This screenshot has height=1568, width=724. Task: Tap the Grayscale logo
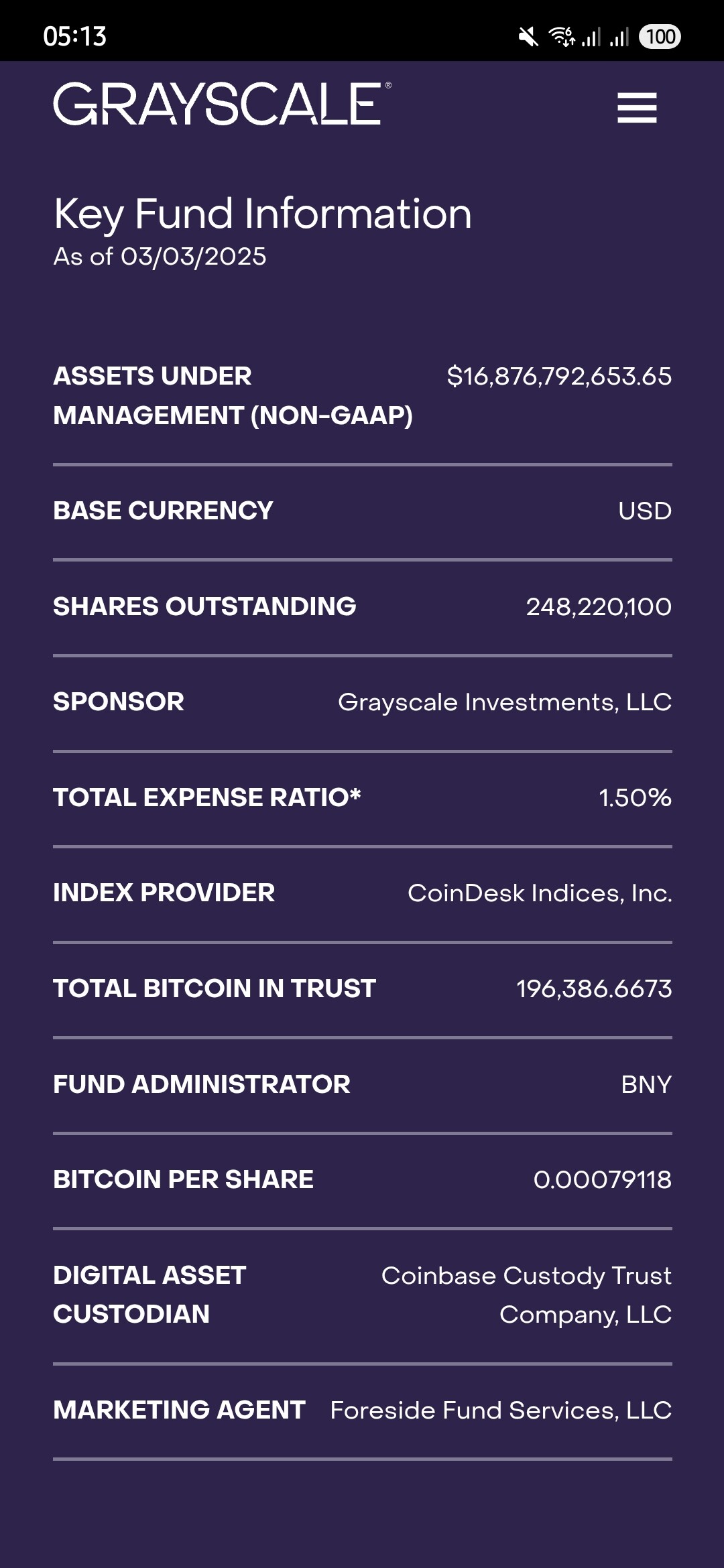[x=221, y=105]
